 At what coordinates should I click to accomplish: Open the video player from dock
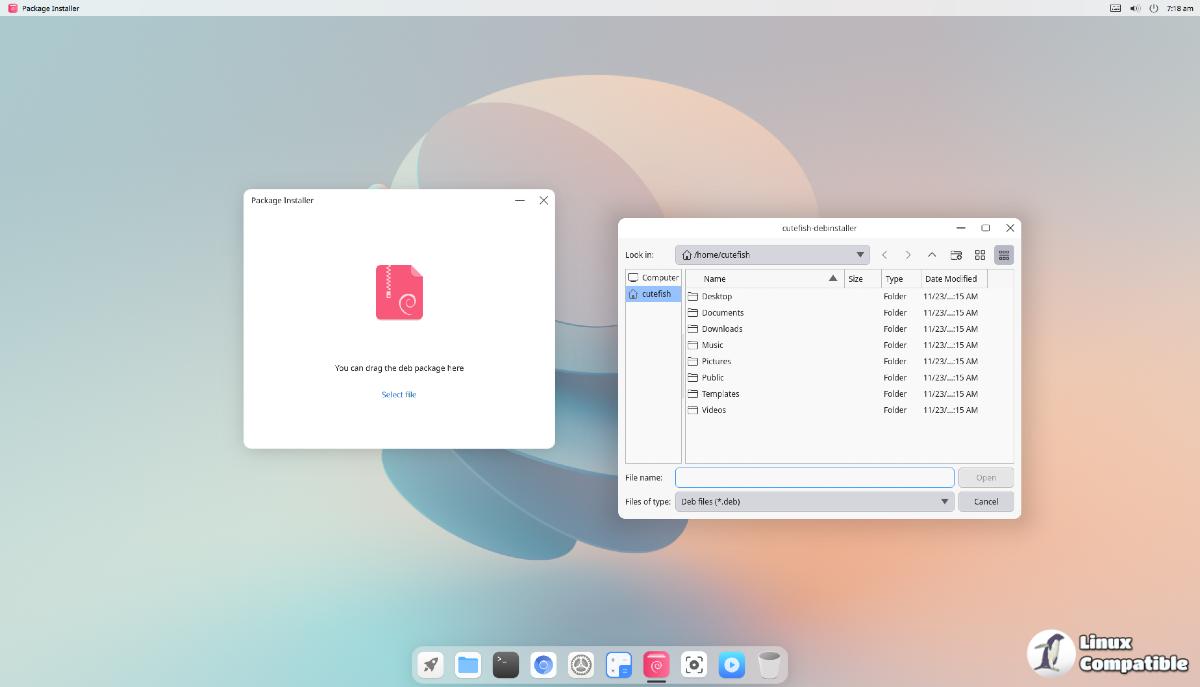732,664
